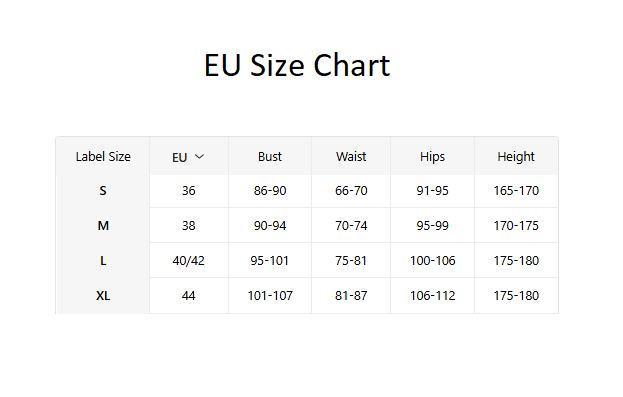Expand the EU region dropdown chevron
Image resolution: width=623 pixels, height=397 pixels.
pos(199,157)
